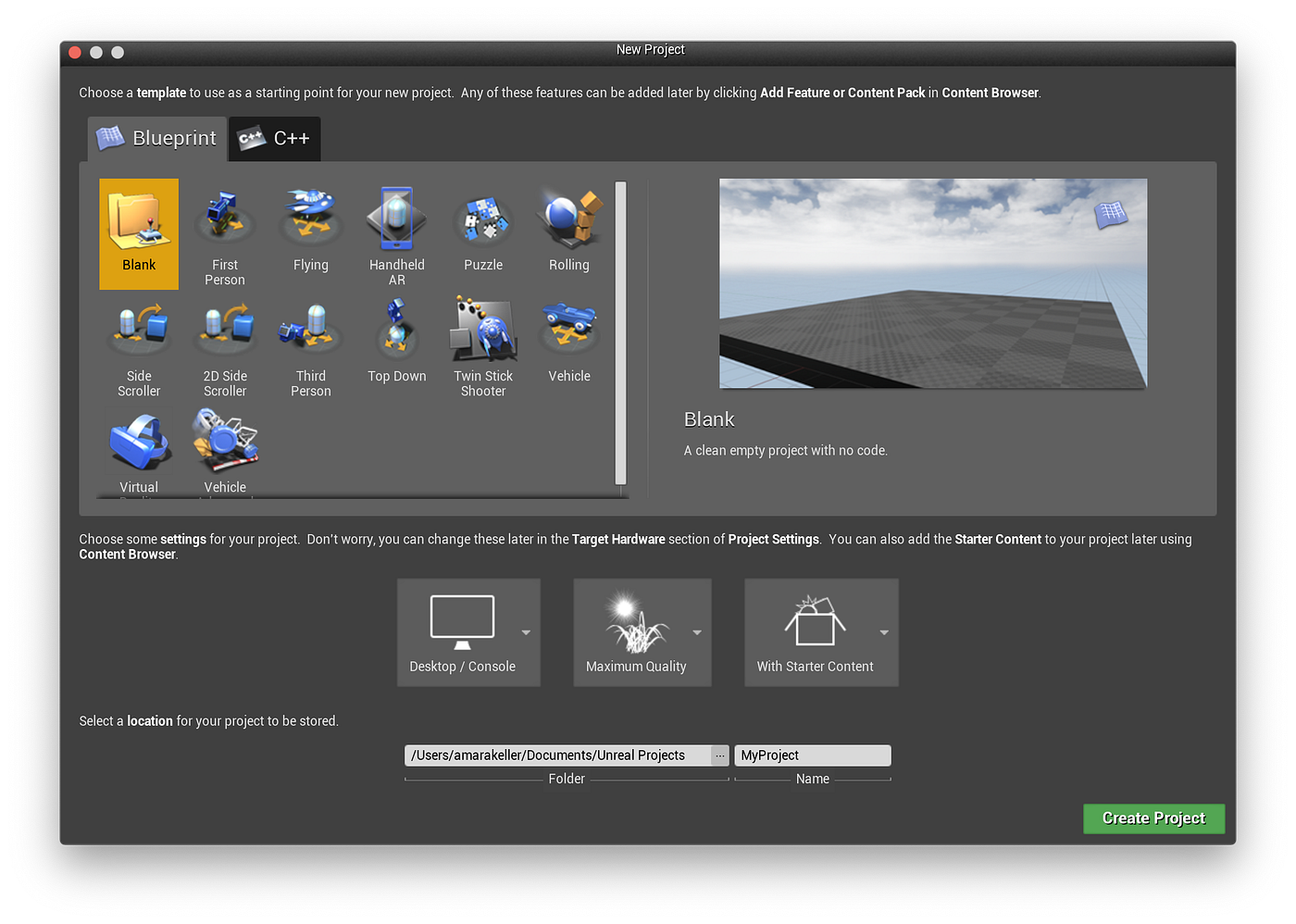This screenshot has width=1296, height=924.
Task: Edit the project name field showing MyProject
Action: (x=812, y=755)
